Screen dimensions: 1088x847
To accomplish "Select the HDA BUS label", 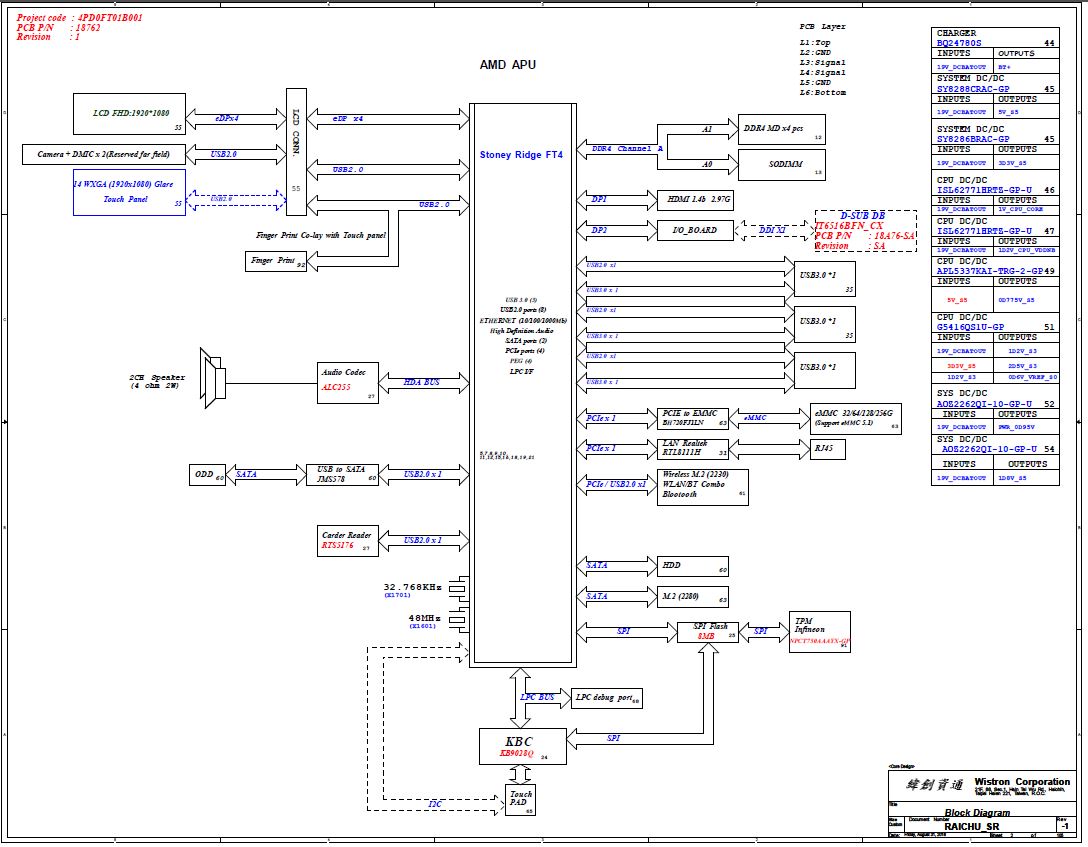I will click(421, 382).
